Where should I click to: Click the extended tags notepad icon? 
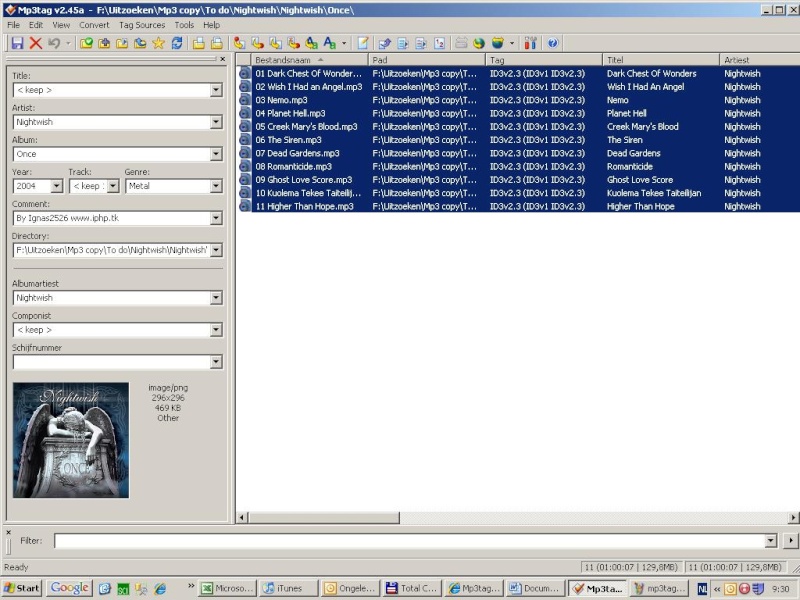[363, 43]
